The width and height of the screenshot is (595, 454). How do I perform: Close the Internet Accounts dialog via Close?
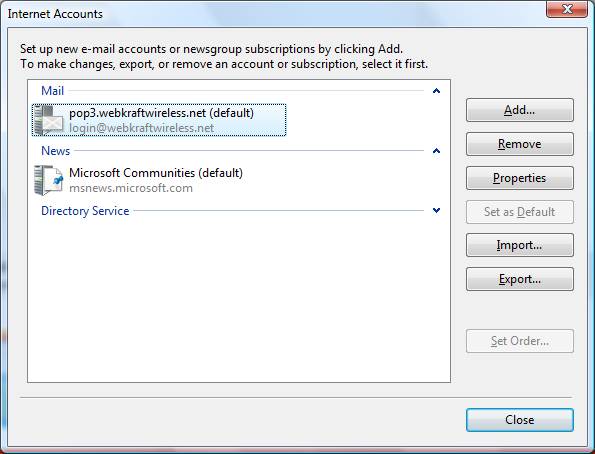coord(519,420)
